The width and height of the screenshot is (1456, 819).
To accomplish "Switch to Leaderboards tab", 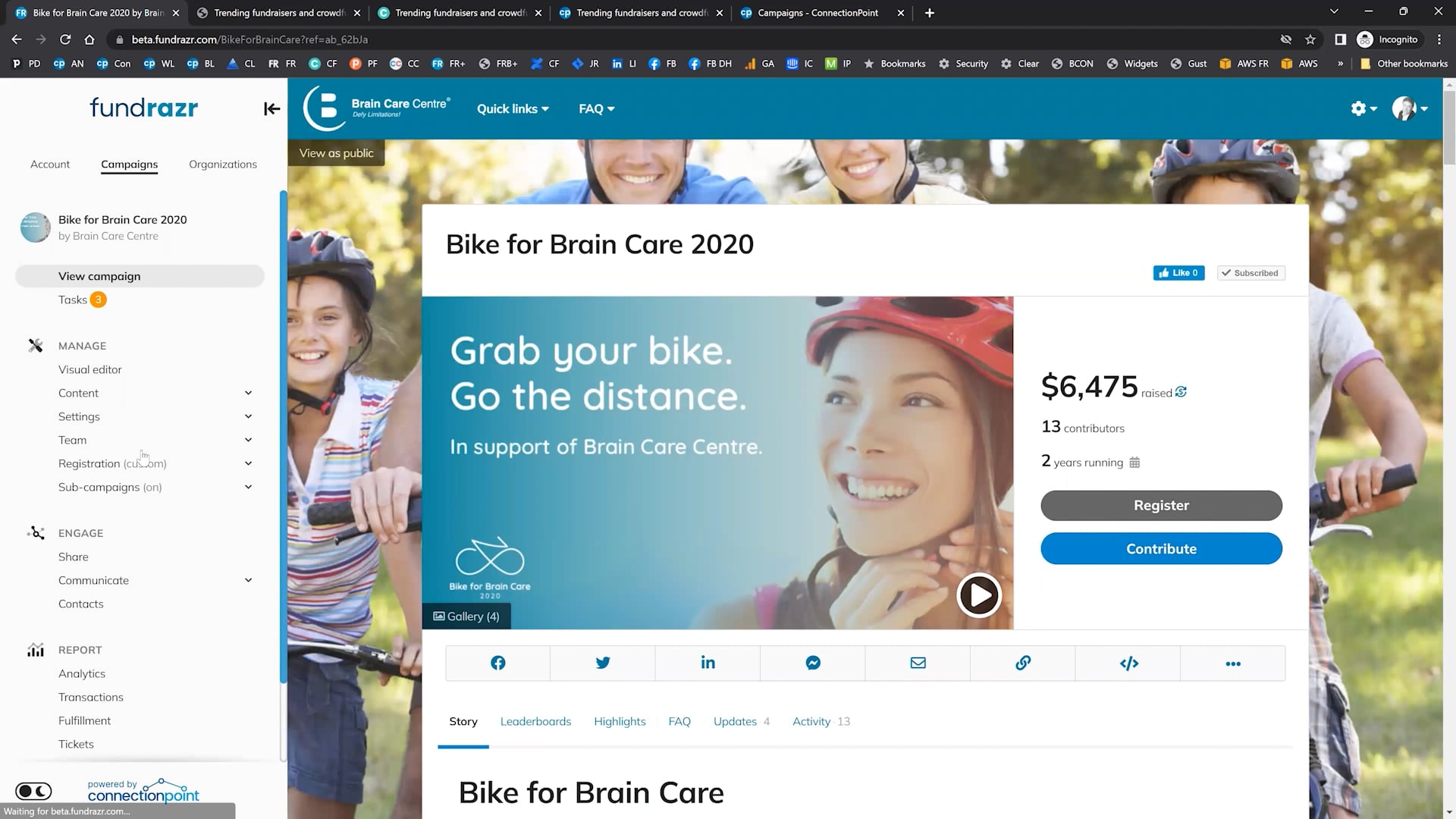I will pyautogui.click(x=535, y=721).
